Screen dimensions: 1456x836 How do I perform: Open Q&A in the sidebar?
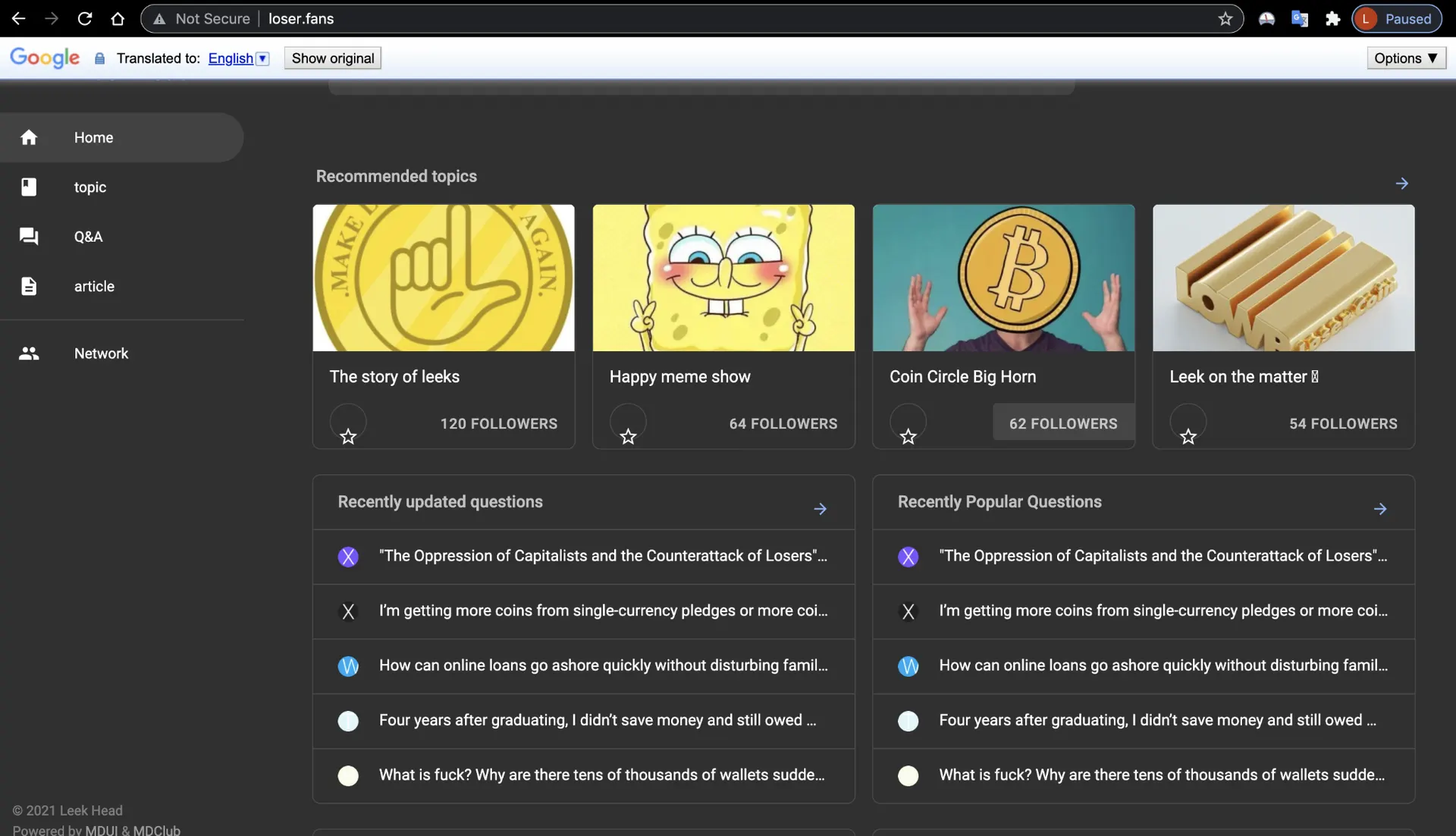coord(121,237)
